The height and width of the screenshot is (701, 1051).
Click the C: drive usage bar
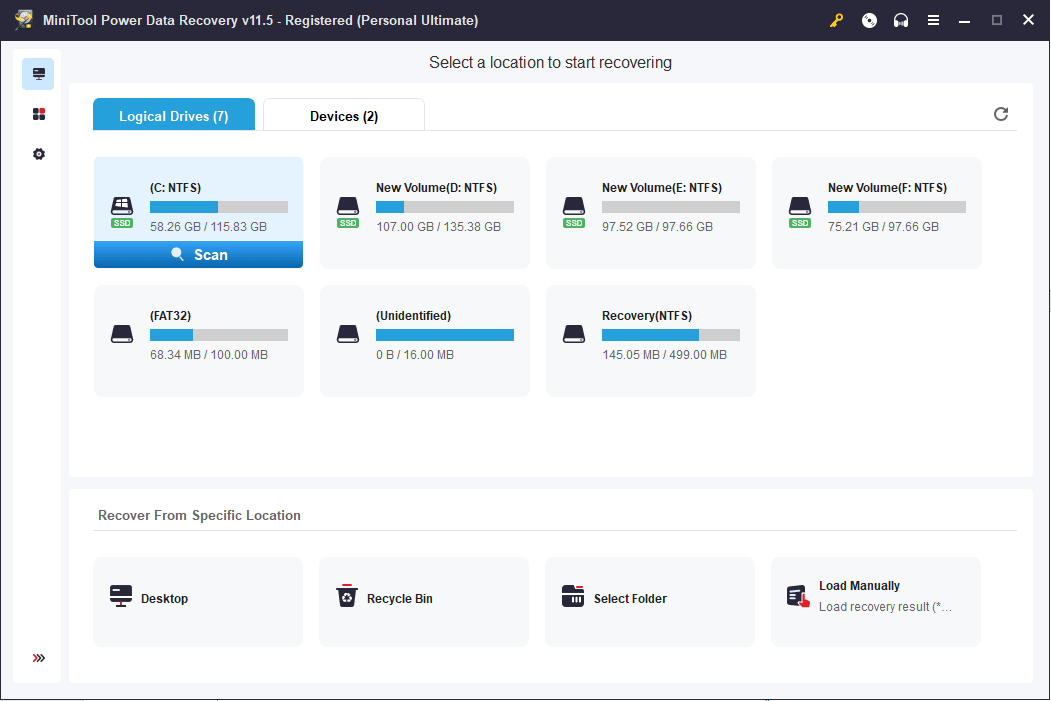[219, 207]
